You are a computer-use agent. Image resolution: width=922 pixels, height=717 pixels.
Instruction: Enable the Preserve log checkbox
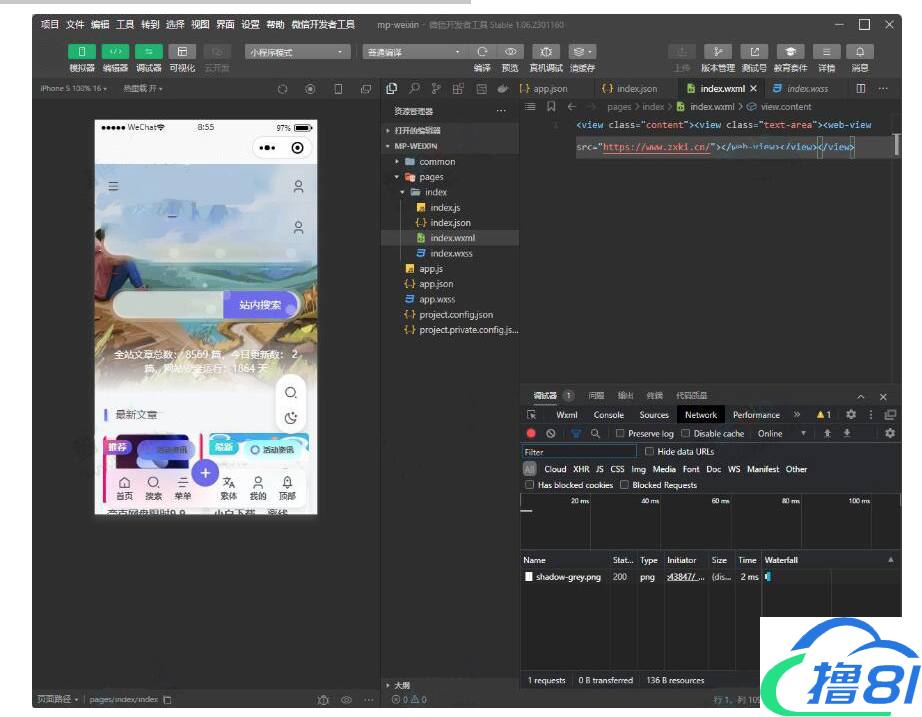coord(620,434)
